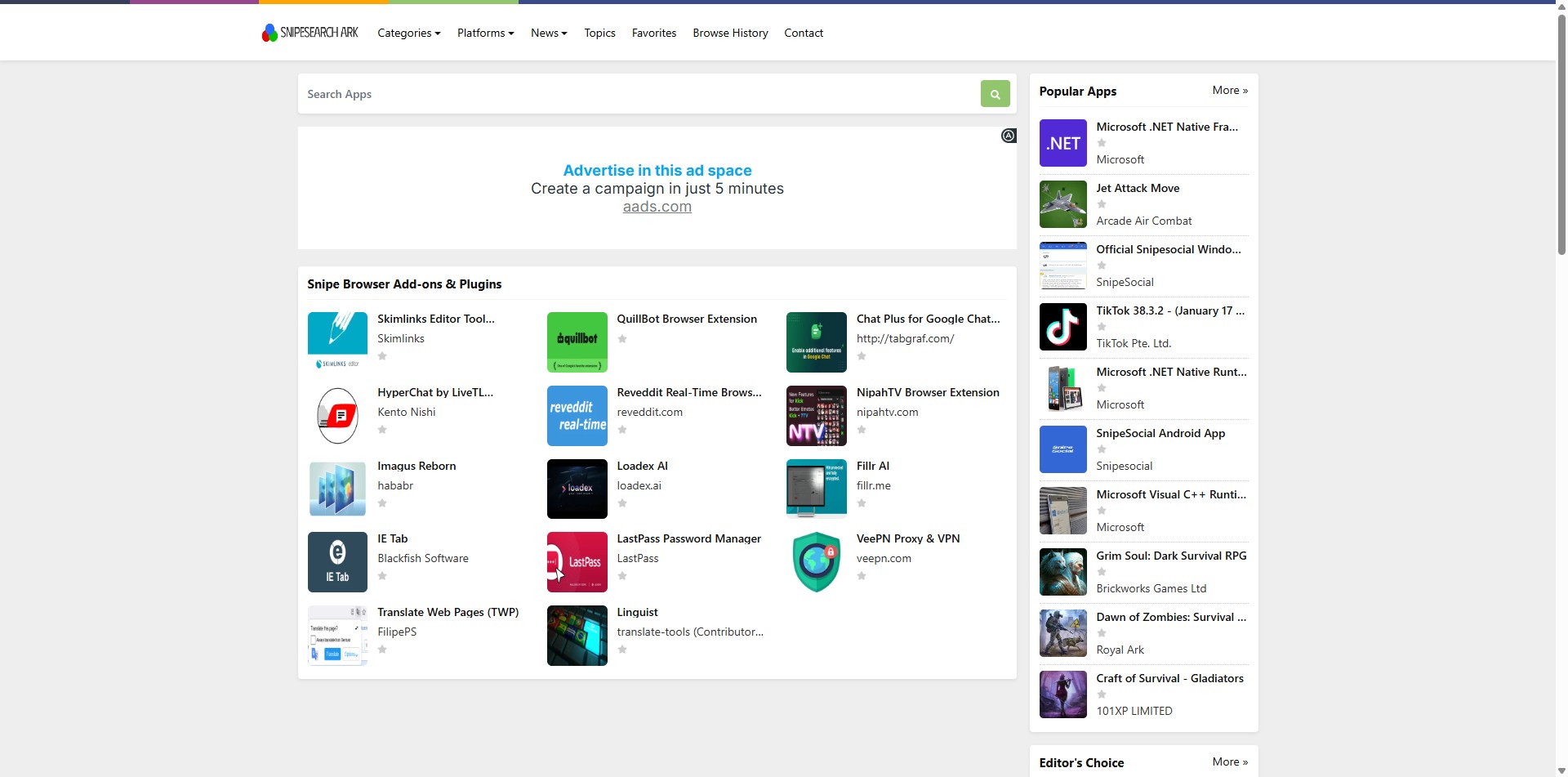Image resolution: width=1568 pixels, height=777 pixels.
Task: Toggle favorite star for TikTok 38.3.2
Action: pyautogui.click(x=1102, y=327)
